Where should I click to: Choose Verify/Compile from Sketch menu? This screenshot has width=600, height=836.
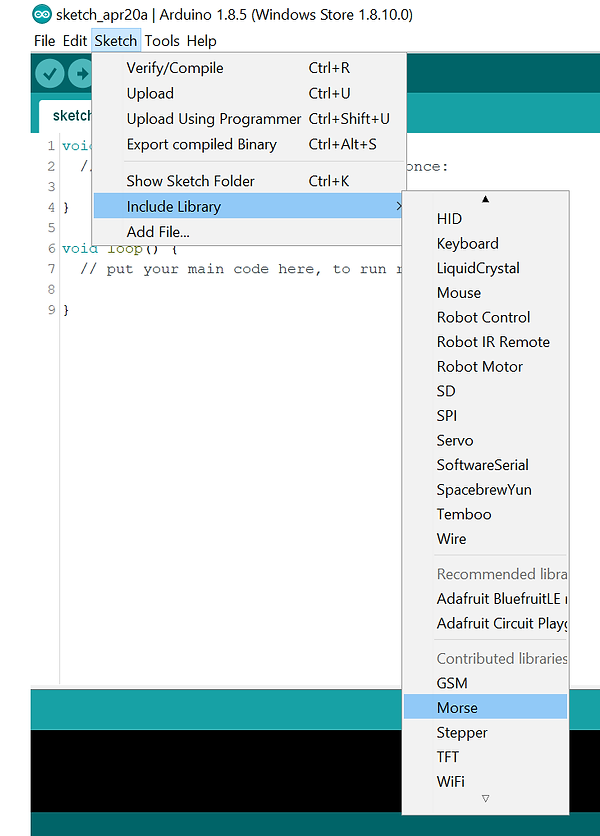[247, 68]
